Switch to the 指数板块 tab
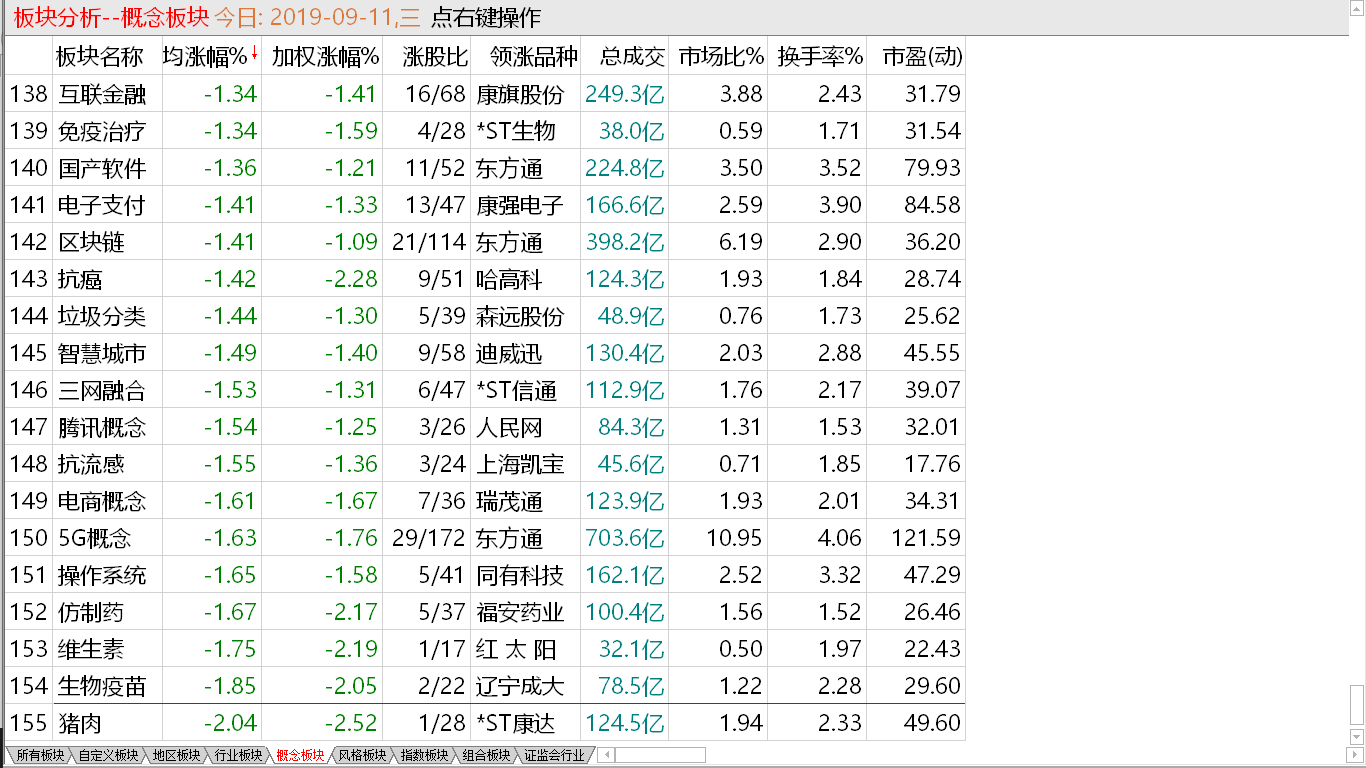The image size is (1366, 768). click(x=424, y=755)
